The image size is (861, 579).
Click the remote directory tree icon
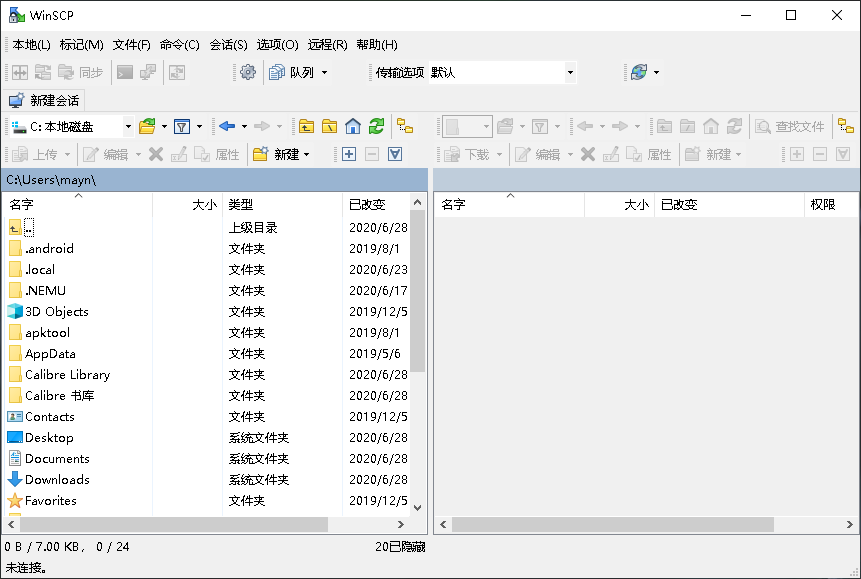pos(846,126)
